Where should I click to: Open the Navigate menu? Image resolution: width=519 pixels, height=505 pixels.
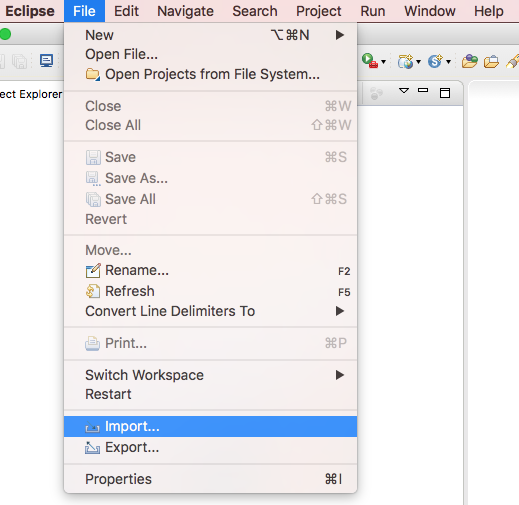(x=185, y=11)
